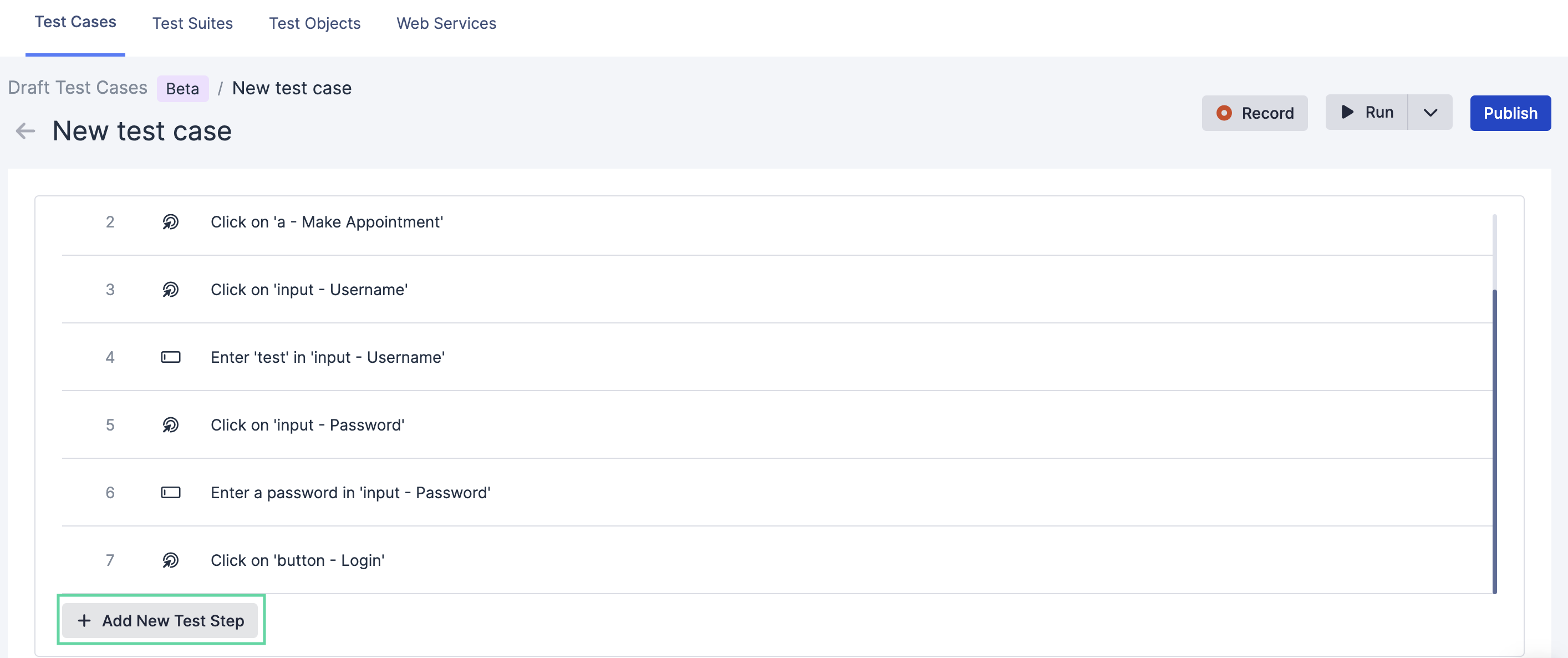
Task: Open the Web Services menu item
Action: point(448,22)
